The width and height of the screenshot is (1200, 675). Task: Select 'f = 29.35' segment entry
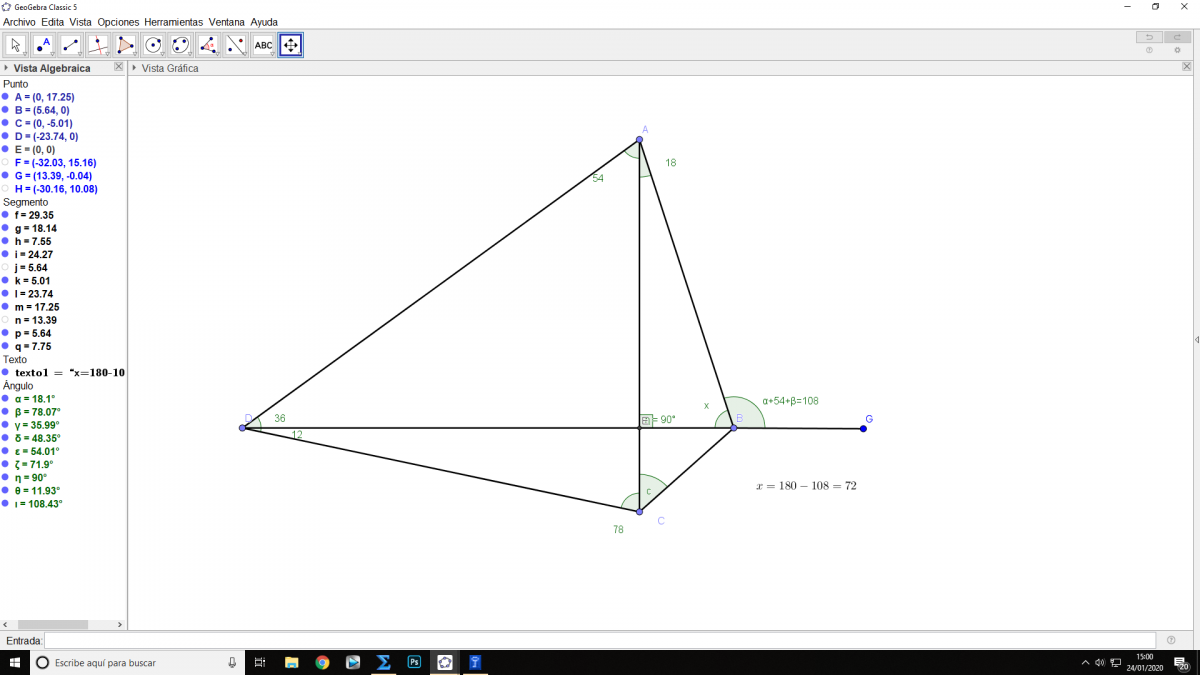34,215
